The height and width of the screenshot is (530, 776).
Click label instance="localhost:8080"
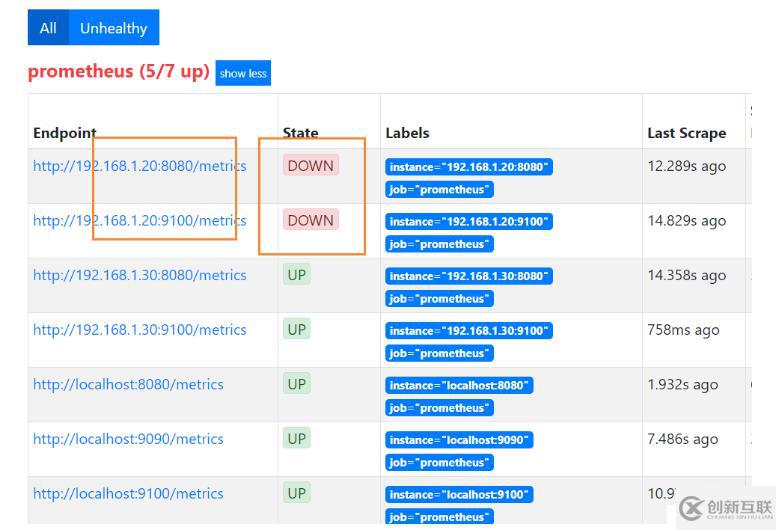[459, 385]
